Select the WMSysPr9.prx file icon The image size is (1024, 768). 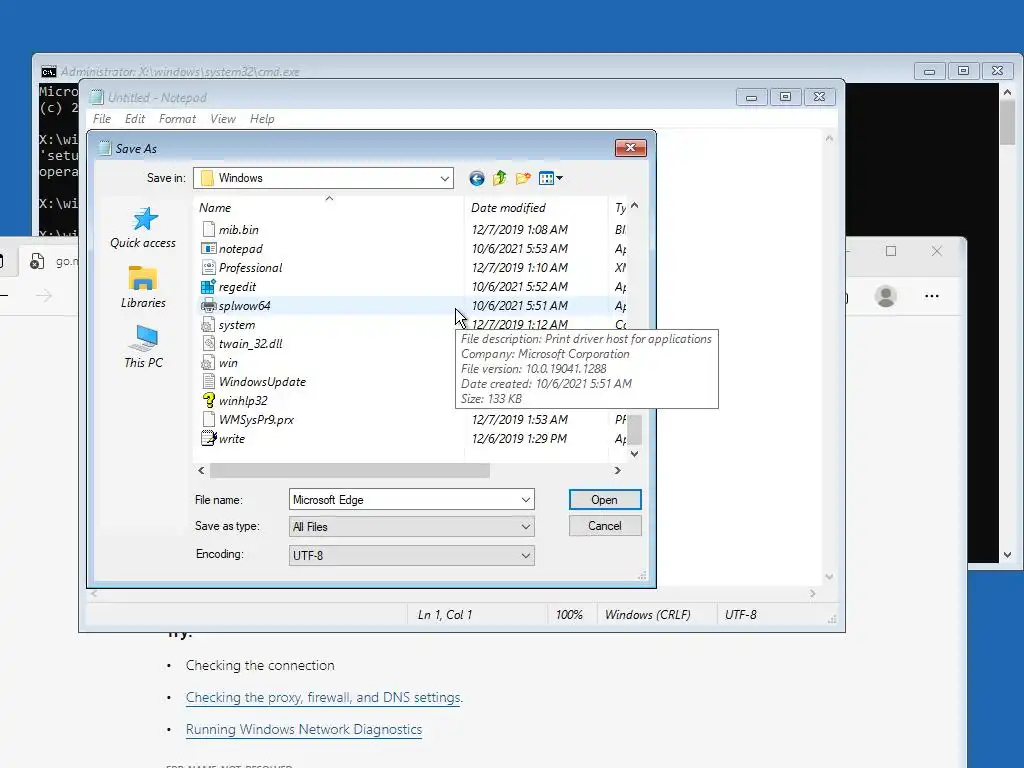(208, 419)
